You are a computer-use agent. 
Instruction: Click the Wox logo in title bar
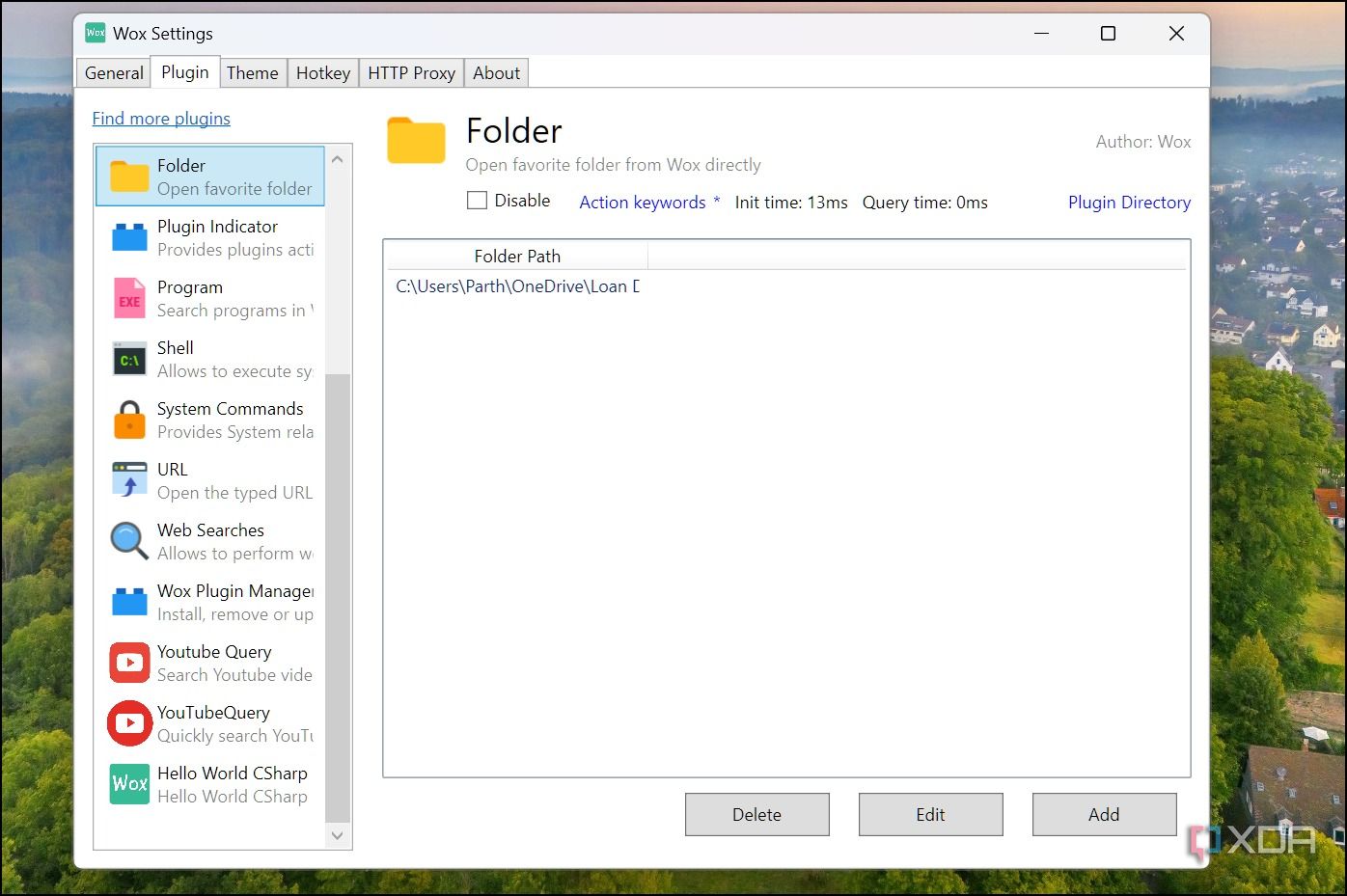coord(95,33)
